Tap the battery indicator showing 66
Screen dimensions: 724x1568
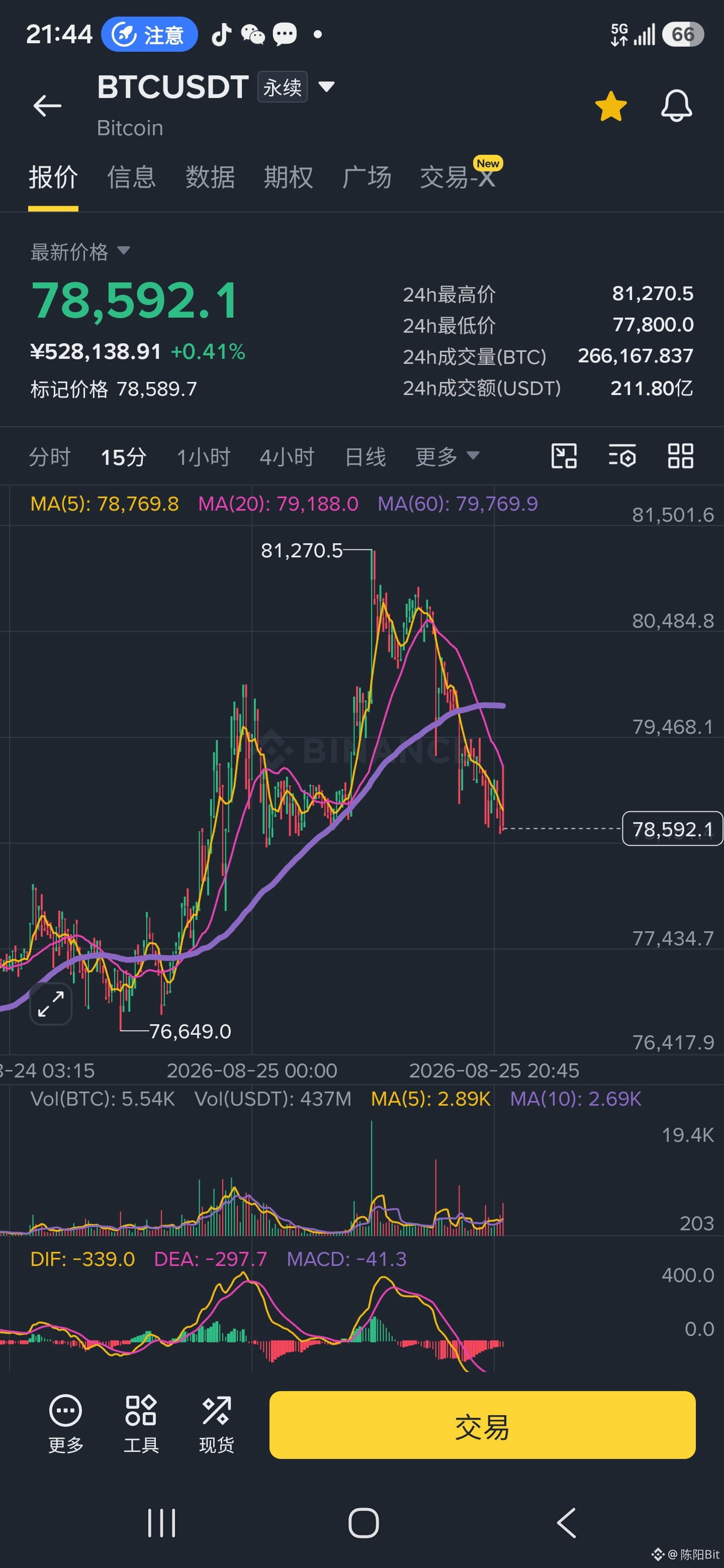tap(683, 34)
